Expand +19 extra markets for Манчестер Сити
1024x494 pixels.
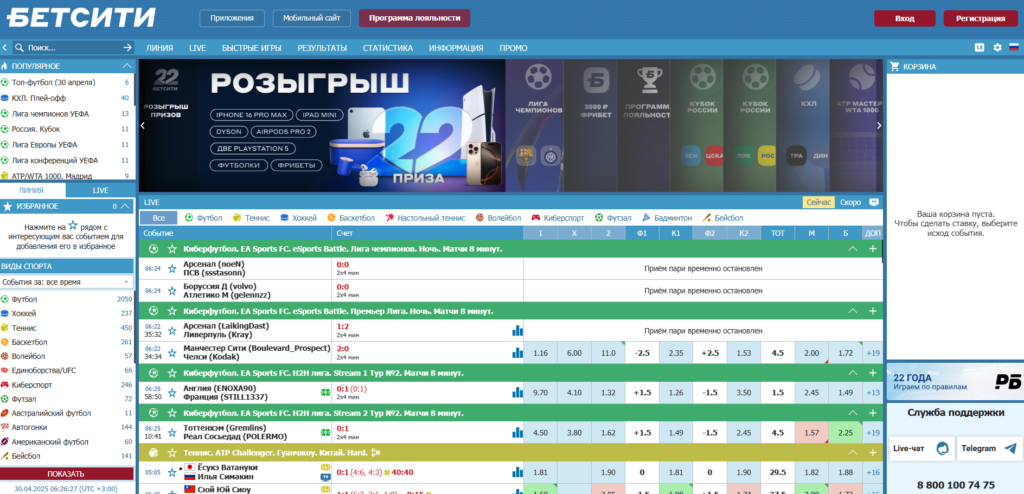(872, 353)
